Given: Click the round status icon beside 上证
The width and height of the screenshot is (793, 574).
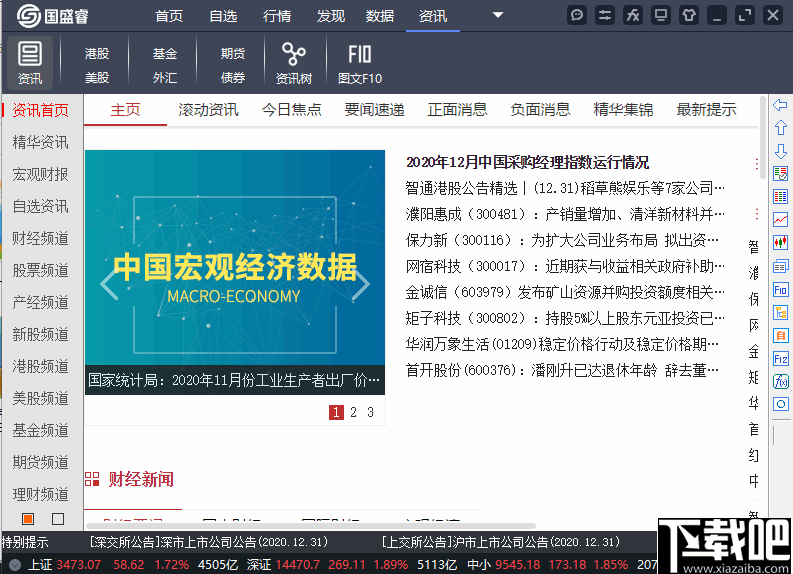Looking at the screenshot, I should [x=15, y=565].
